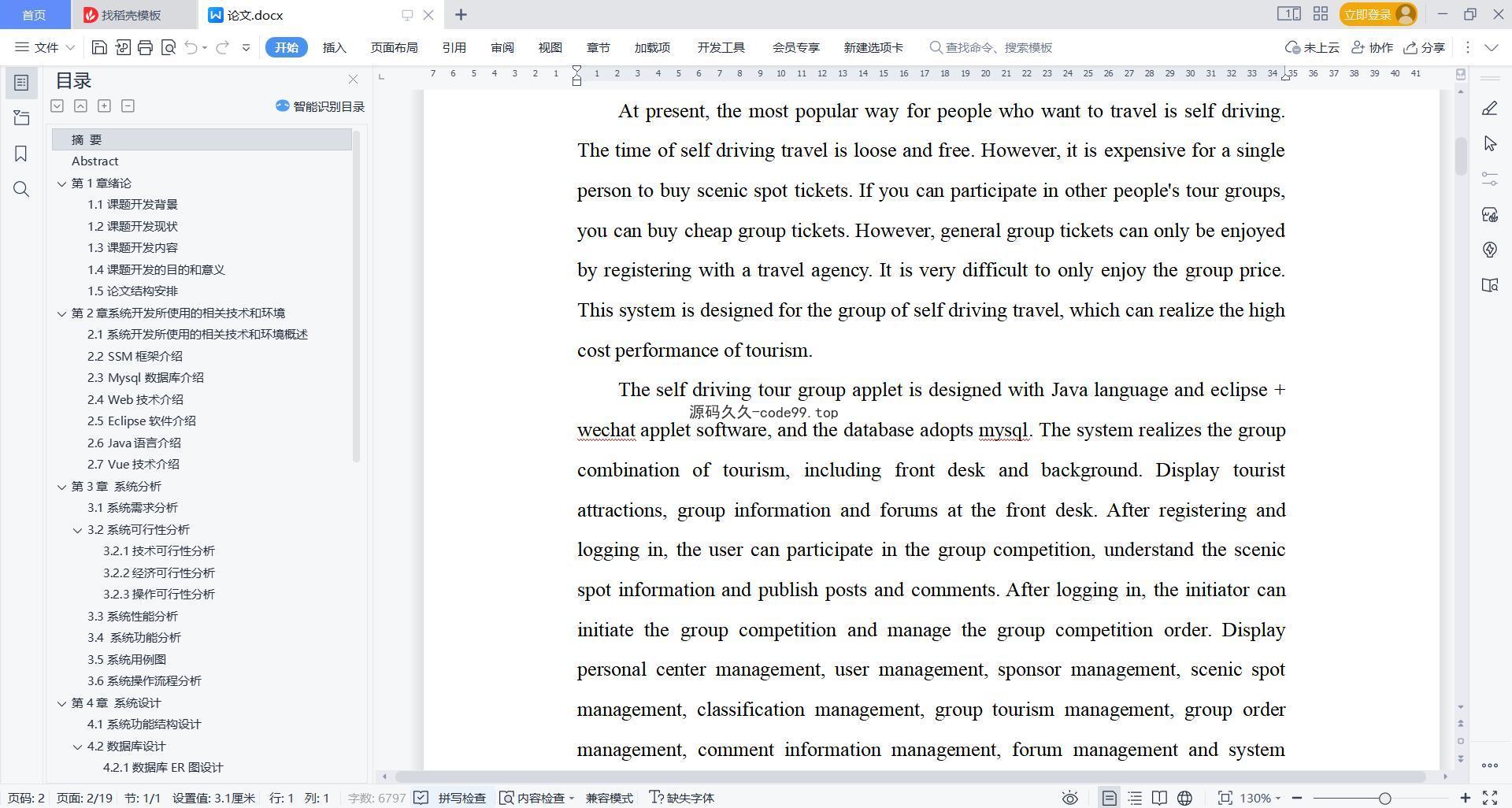This screenshot has height=808, width=1512.
Task: Click the Print icon in quick toolbar
Action: coord(145,47)
